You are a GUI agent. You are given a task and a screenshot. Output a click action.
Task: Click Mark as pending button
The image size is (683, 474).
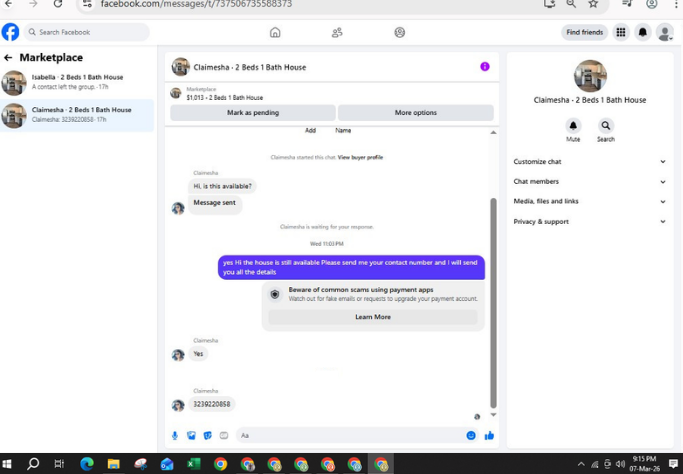pyautogui.click(x=253, y=112)
